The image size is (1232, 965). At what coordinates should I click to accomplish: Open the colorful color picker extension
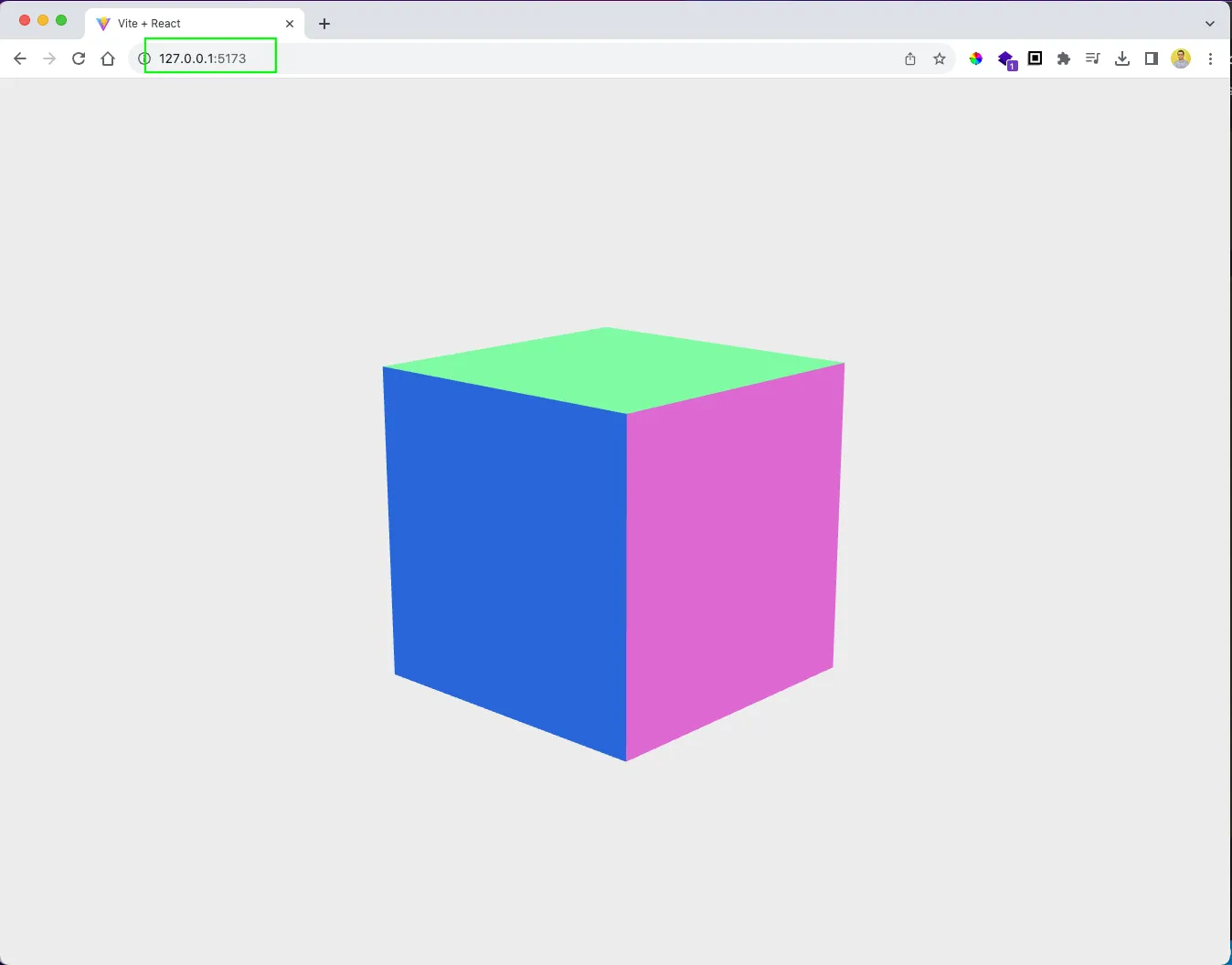pyautogui.click(x=976, y=58)
